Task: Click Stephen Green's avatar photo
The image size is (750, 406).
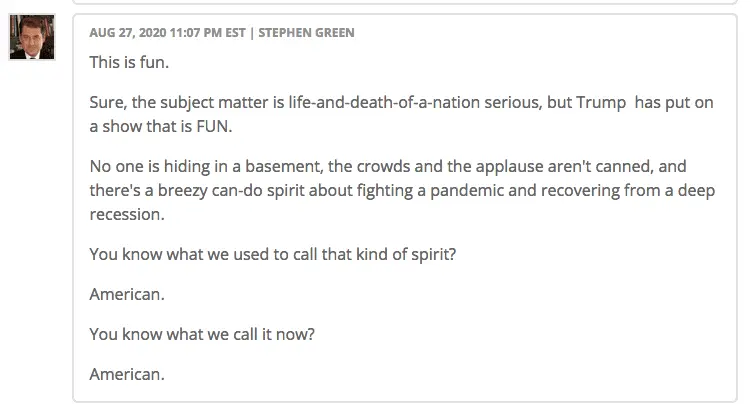Action: click(32, 38)
